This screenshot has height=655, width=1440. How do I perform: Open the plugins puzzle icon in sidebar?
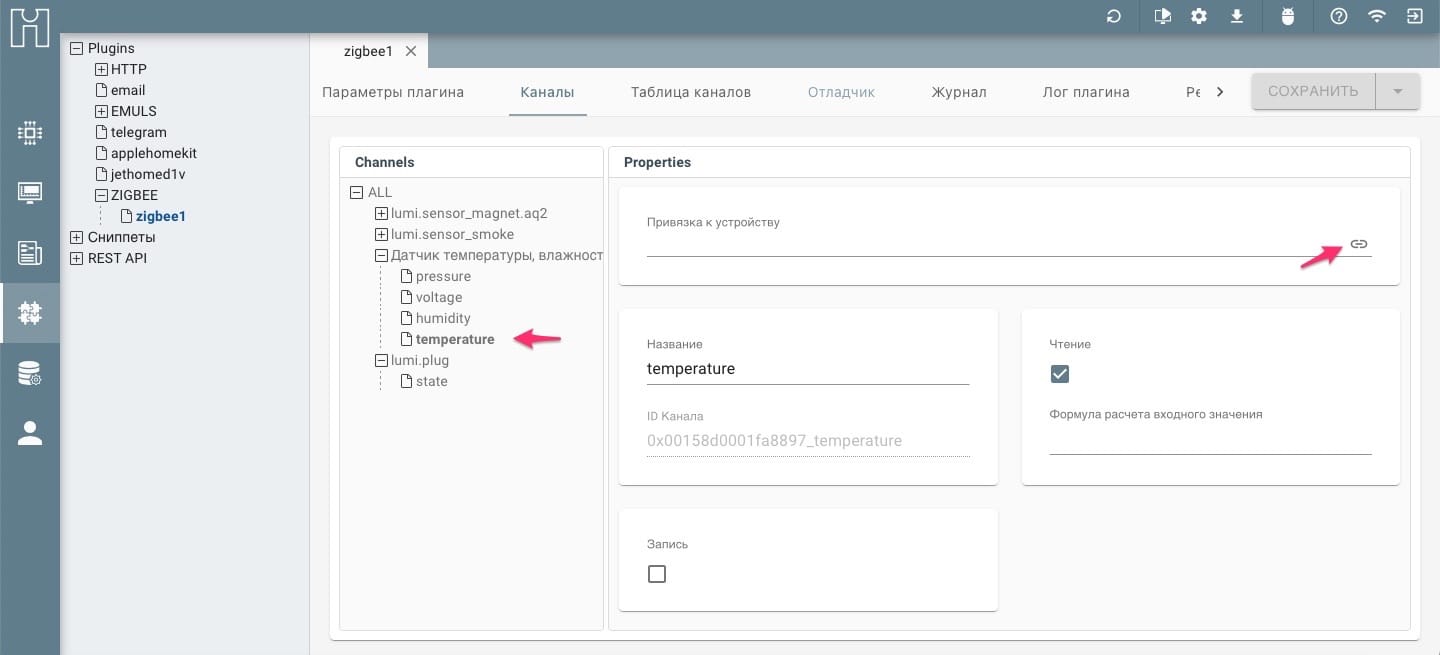point(30,314)
